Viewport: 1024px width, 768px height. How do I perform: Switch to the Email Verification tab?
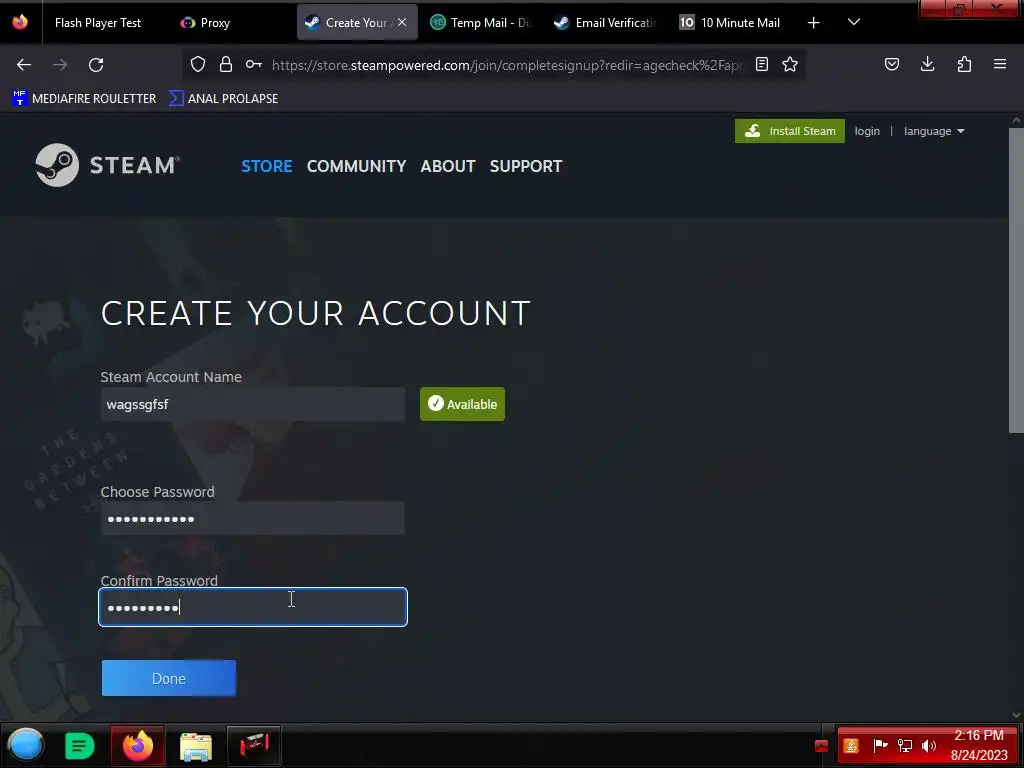605,22
